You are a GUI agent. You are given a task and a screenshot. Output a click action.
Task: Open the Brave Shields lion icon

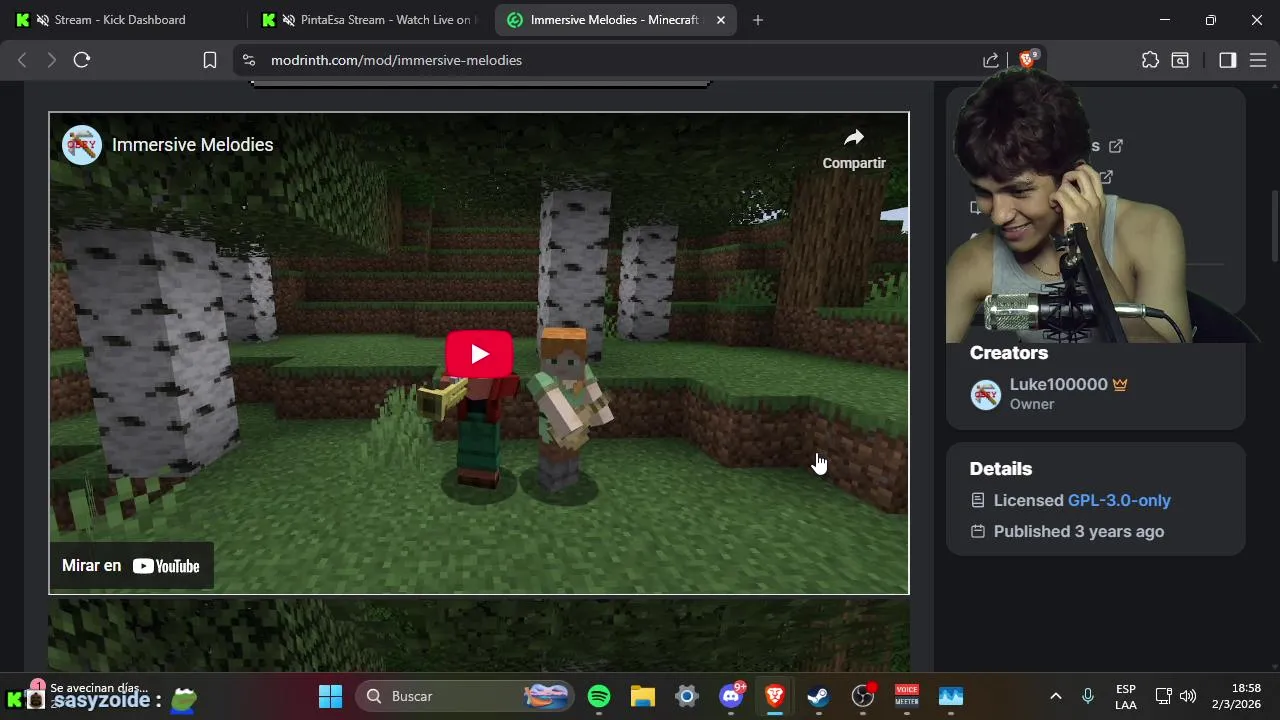point(1026,60)
